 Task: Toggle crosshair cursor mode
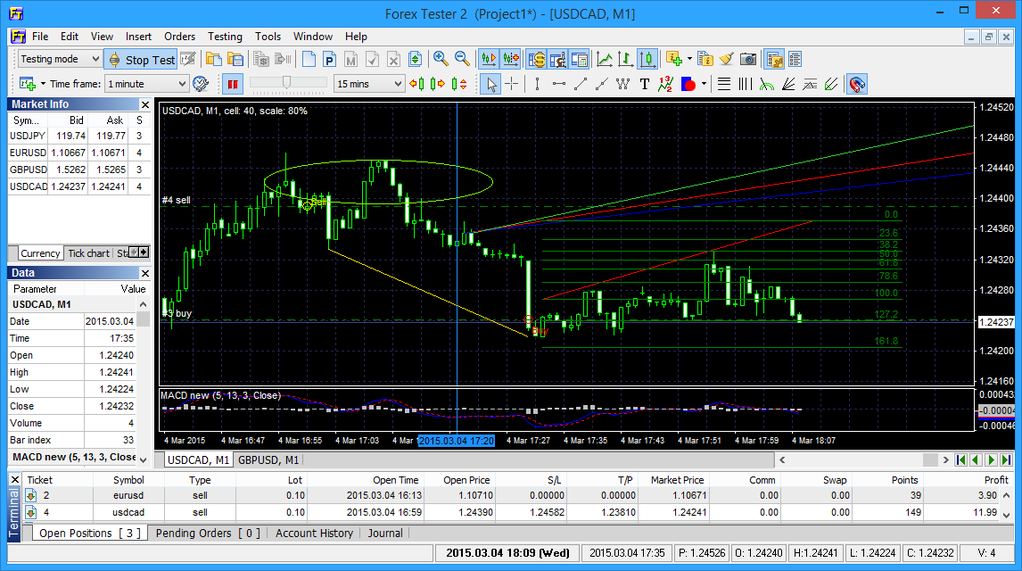pyautogui.click(x=512, y=84)
